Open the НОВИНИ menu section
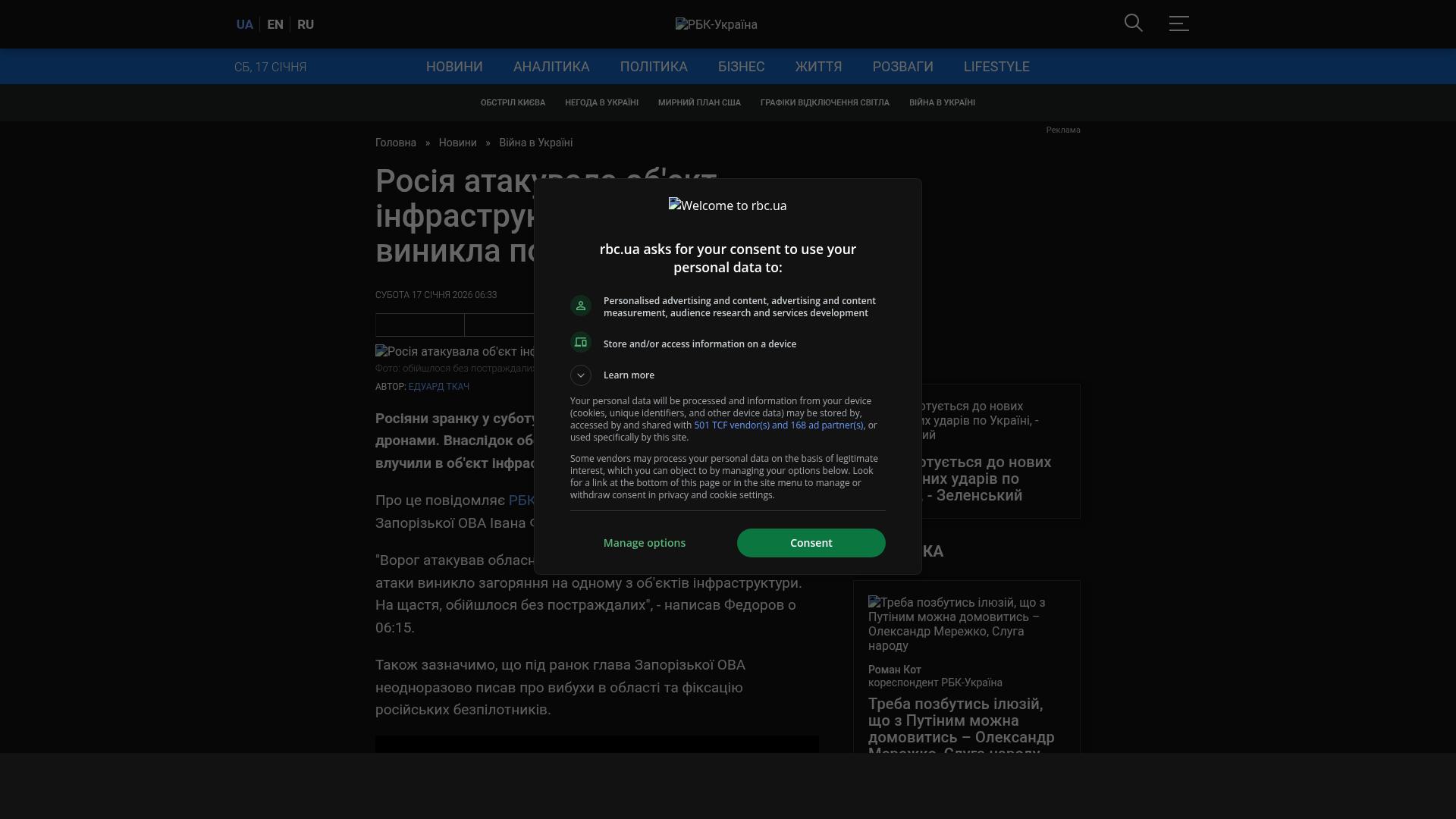Screen dimensions: 1456x819 point(454,67)
